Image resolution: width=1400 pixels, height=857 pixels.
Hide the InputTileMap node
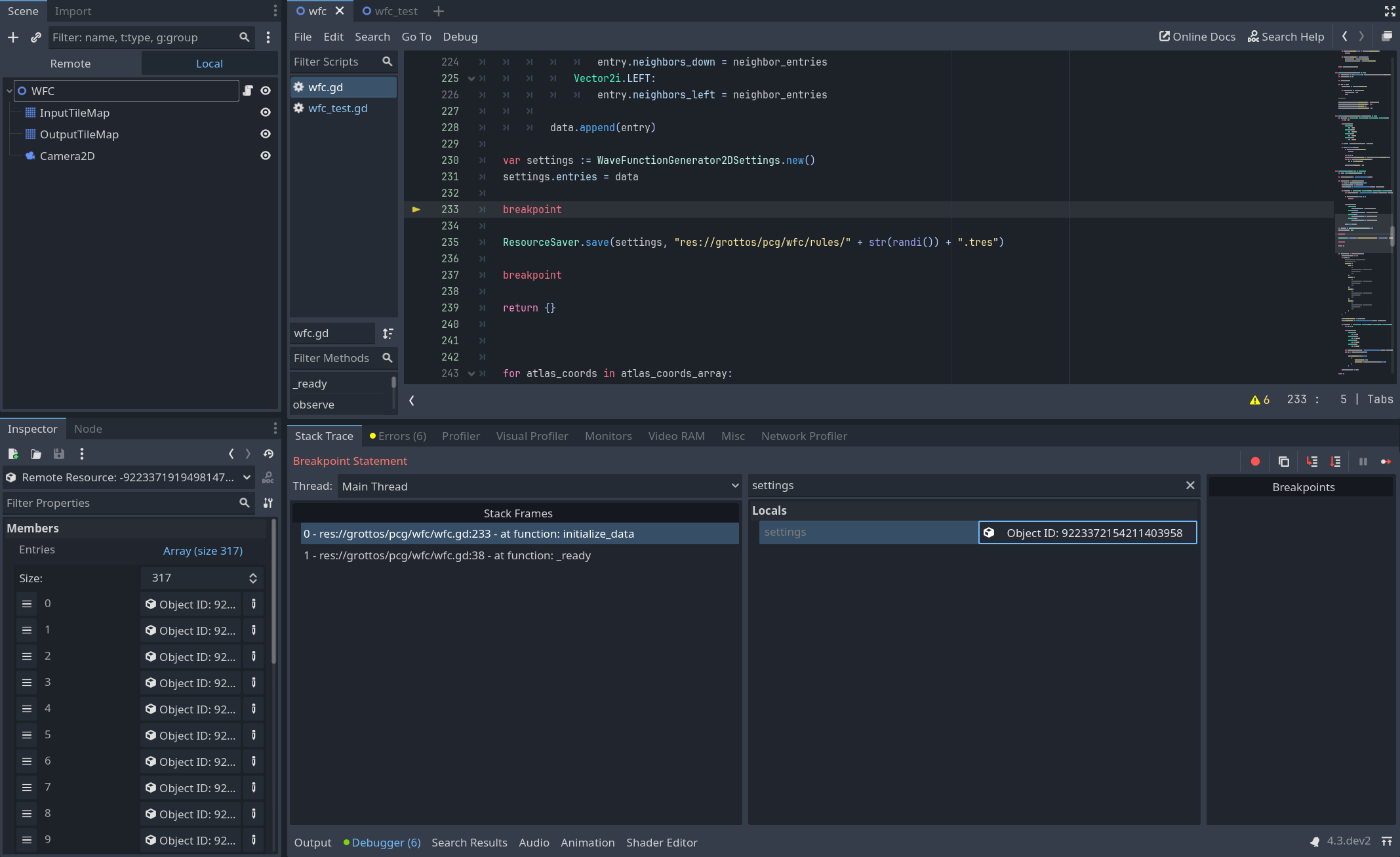pyautogui.click(x=265, y=112)
